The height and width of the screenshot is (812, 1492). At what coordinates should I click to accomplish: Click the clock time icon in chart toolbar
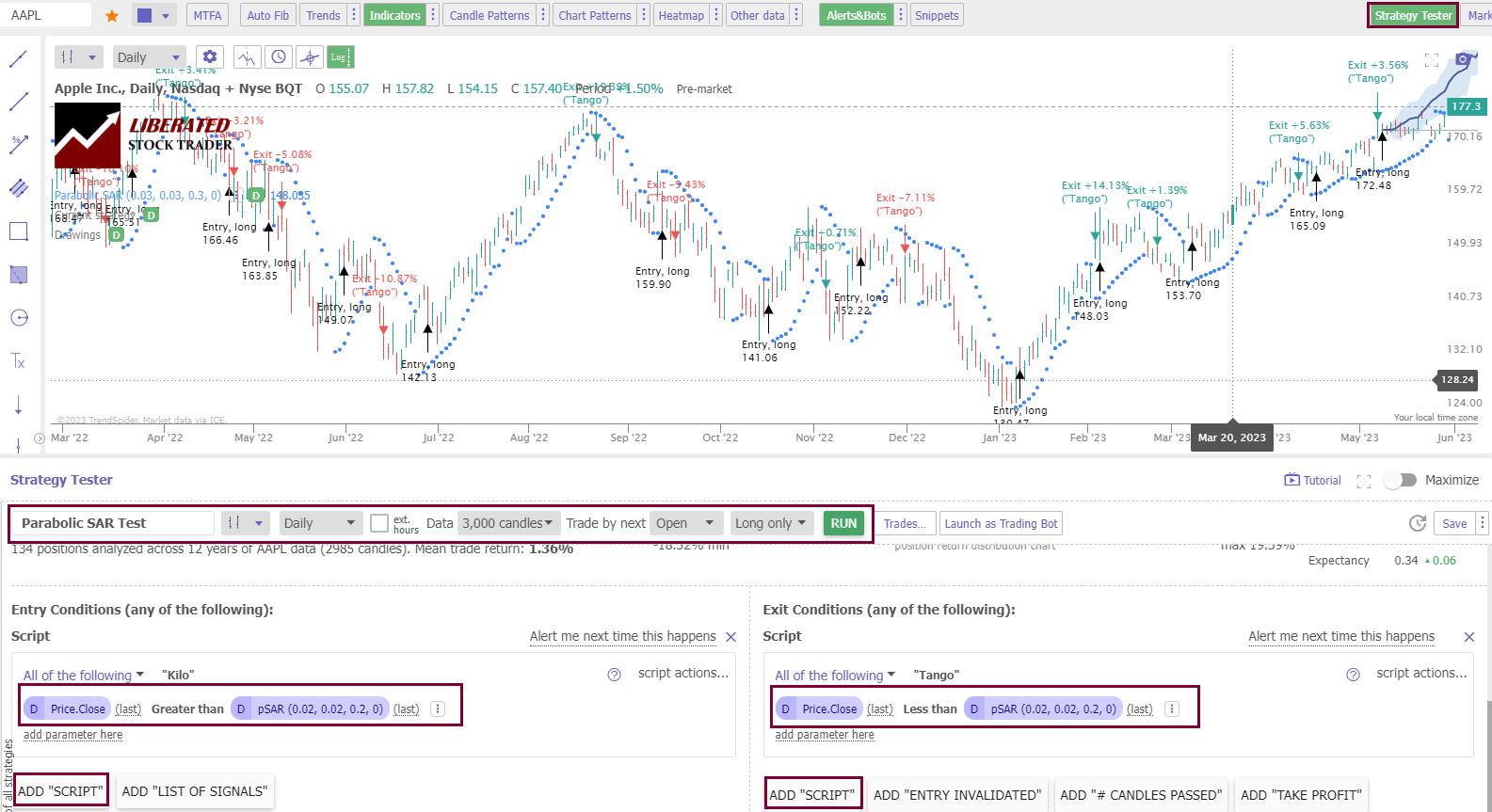pos(279,57)
